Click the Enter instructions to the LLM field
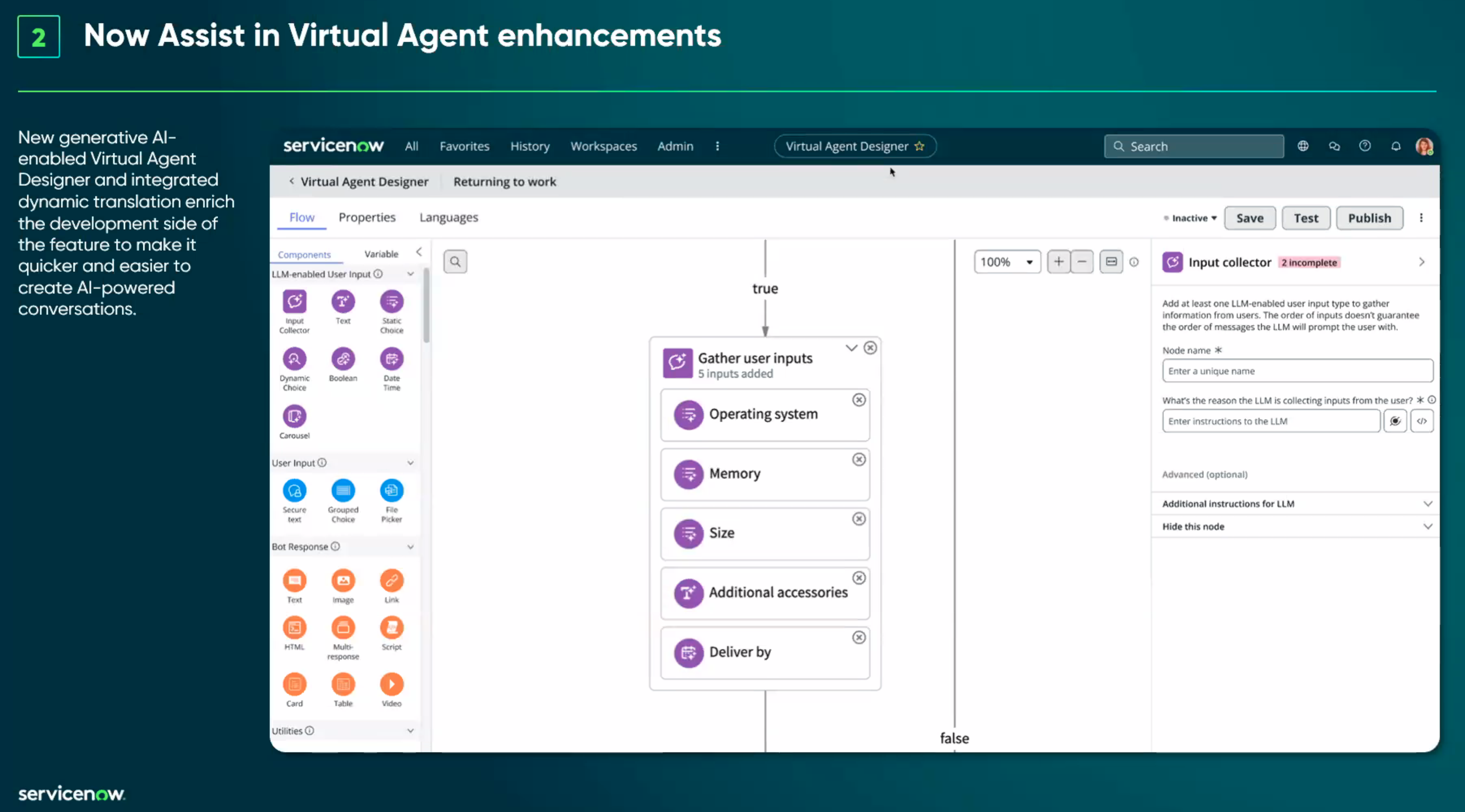Image resolution: width=1465 pixels, height=812 pixels. tap(1271, 421)
